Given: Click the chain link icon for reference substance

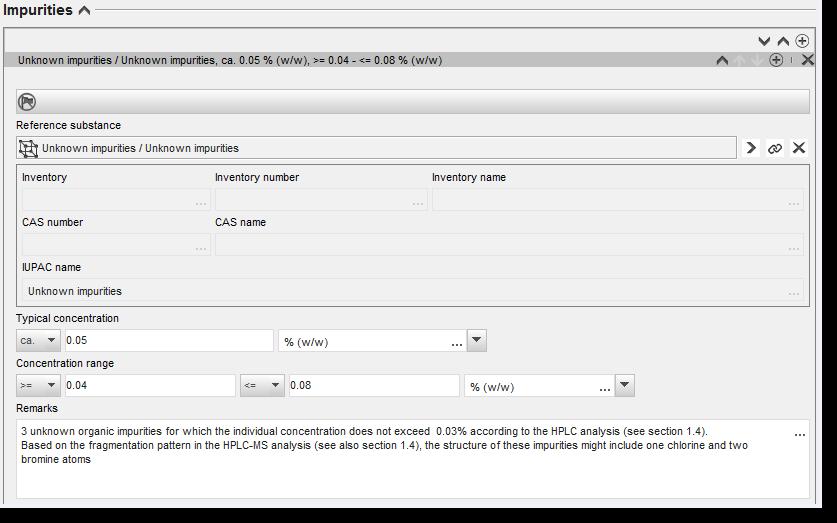Looking at the screenshot, I should 775,148.
